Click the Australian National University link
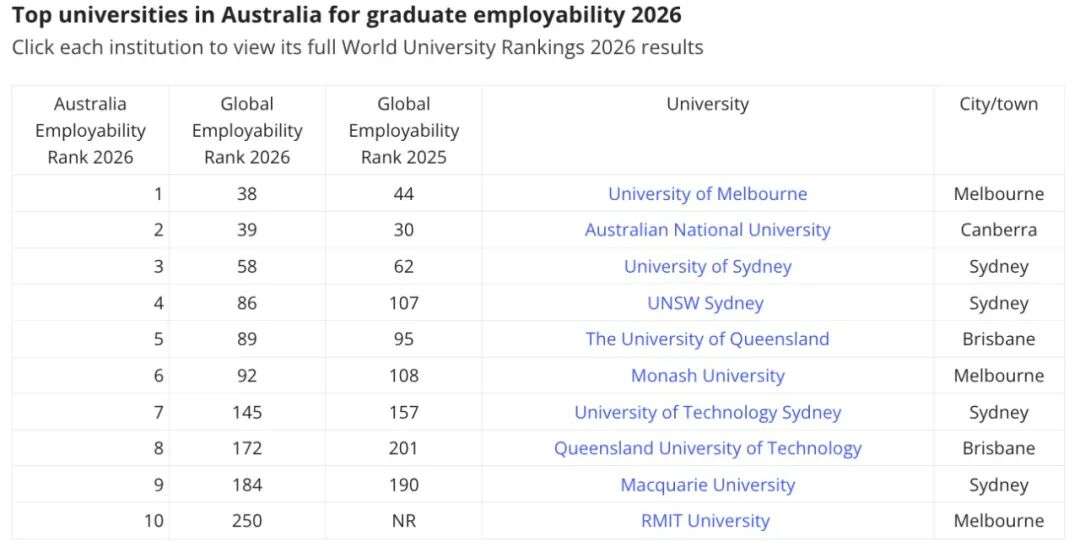Image resolution: width=1080 pixels, height=558 pixels. 707,230
